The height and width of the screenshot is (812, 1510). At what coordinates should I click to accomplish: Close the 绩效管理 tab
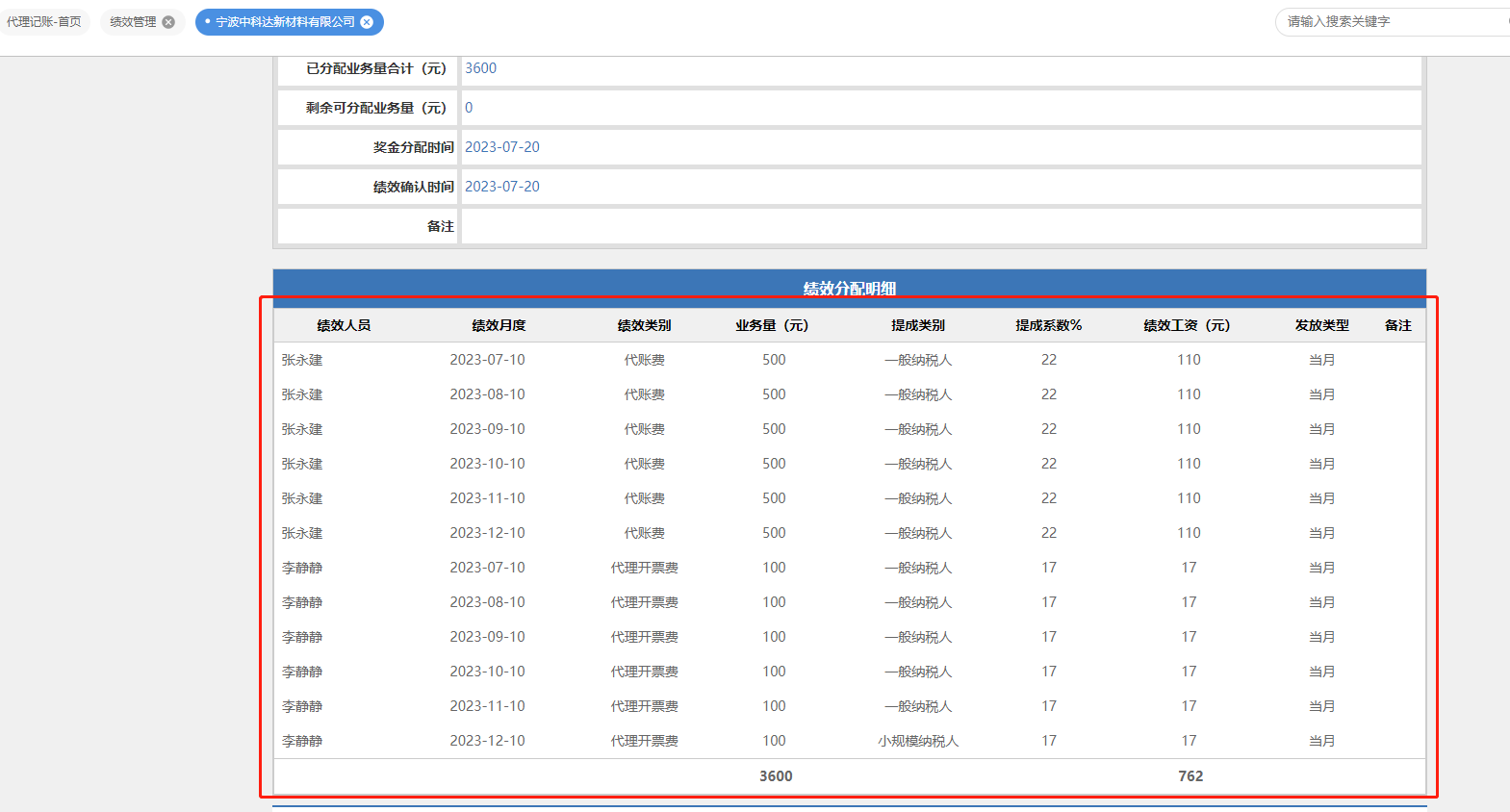pos(168,22)
